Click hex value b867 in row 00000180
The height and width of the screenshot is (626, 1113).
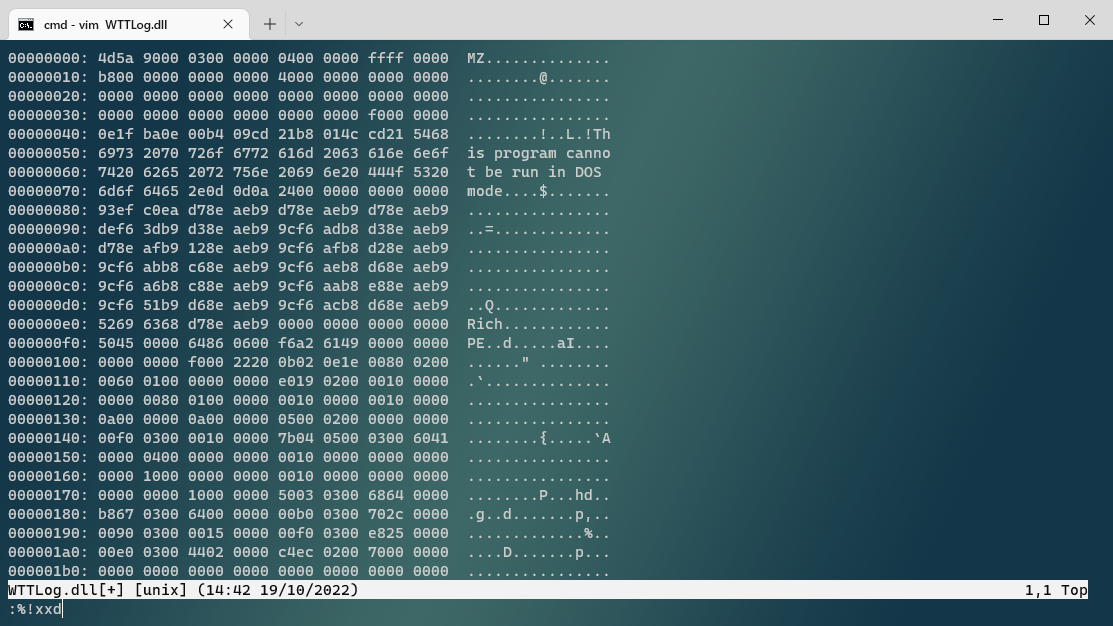tap(116, 514)
